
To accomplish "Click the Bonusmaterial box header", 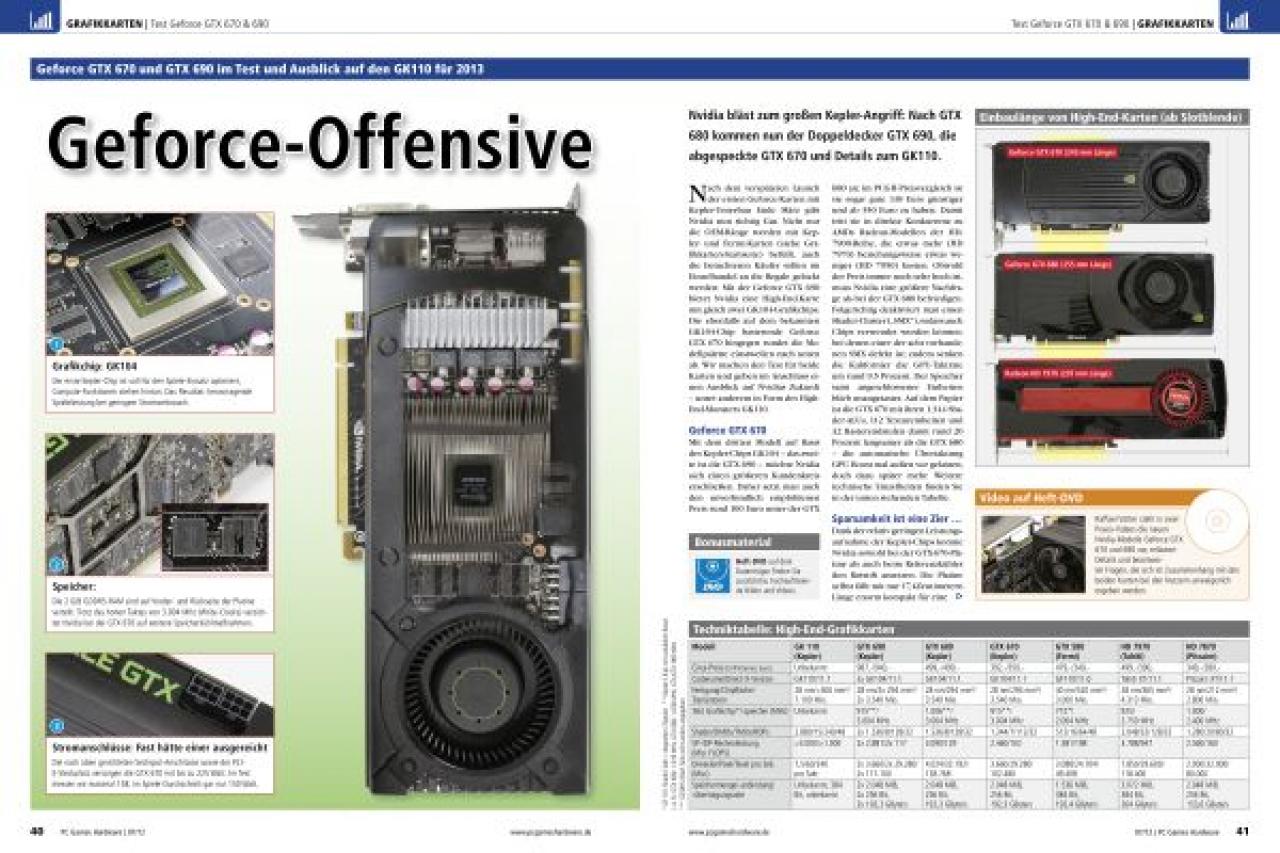I will (x=755, y=541).
